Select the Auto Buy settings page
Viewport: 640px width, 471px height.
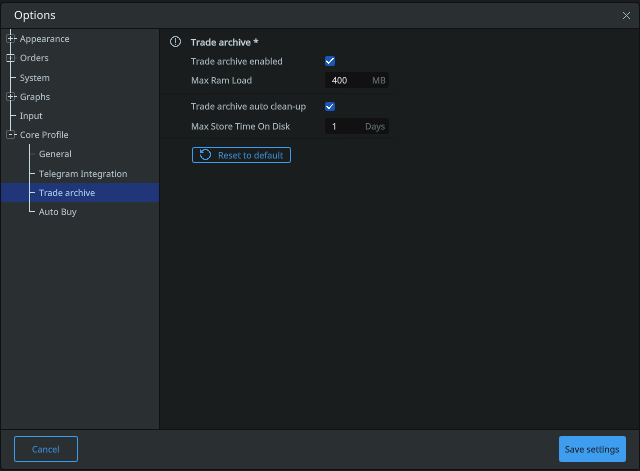coord(58,212)
